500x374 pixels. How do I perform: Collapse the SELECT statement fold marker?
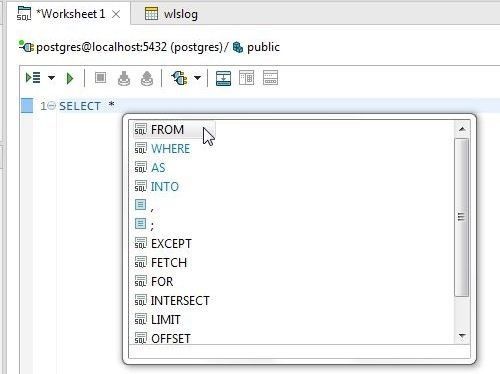[x=51, y=106]
